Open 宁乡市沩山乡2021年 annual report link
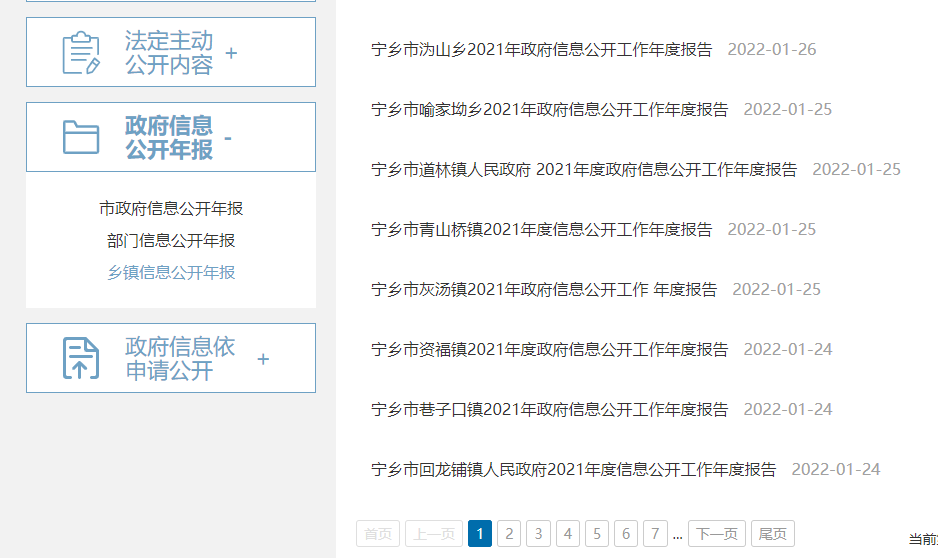 pos(541,49)
